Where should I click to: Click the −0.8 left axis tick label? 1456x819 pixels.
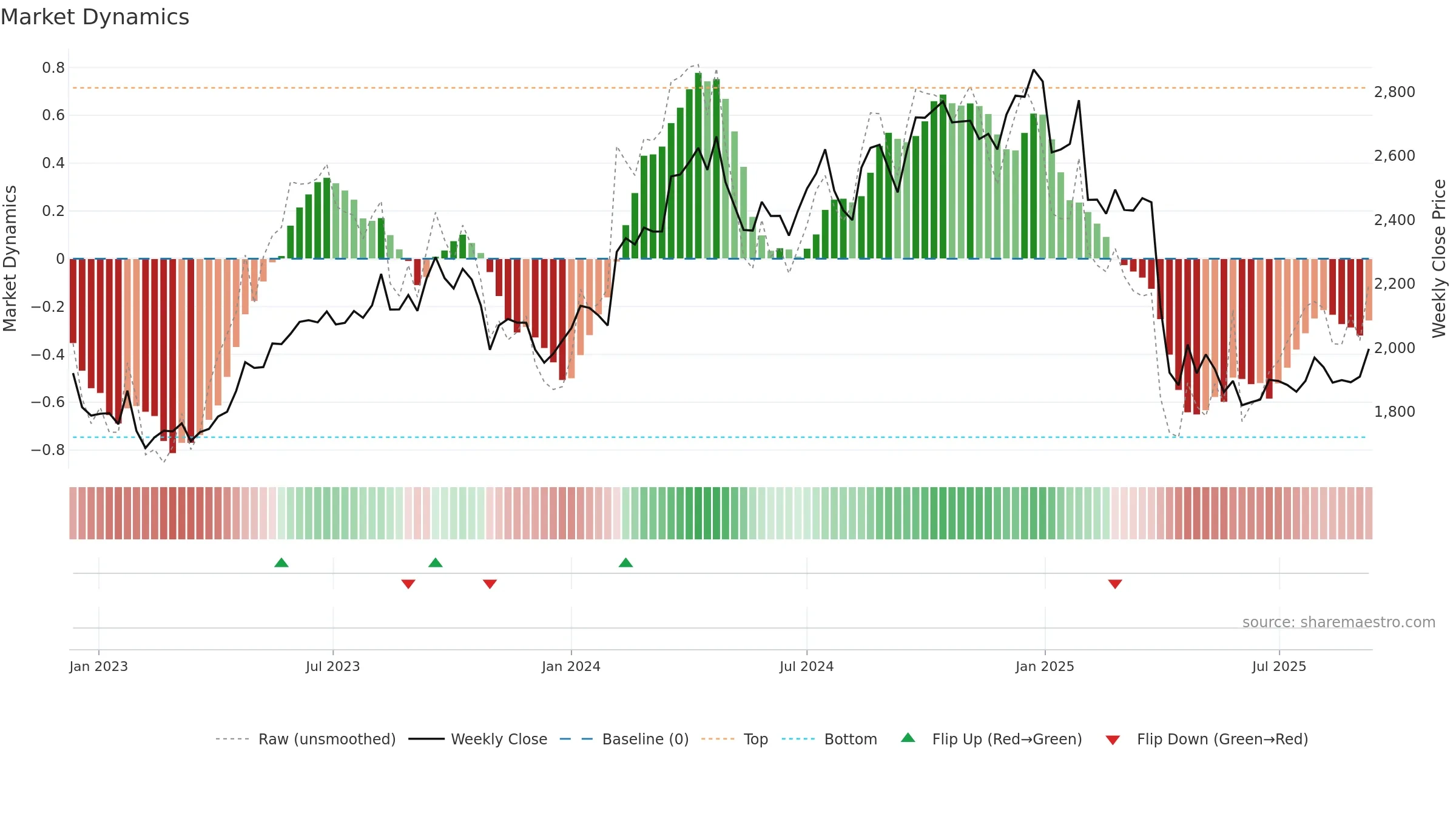tap(48, 450)
